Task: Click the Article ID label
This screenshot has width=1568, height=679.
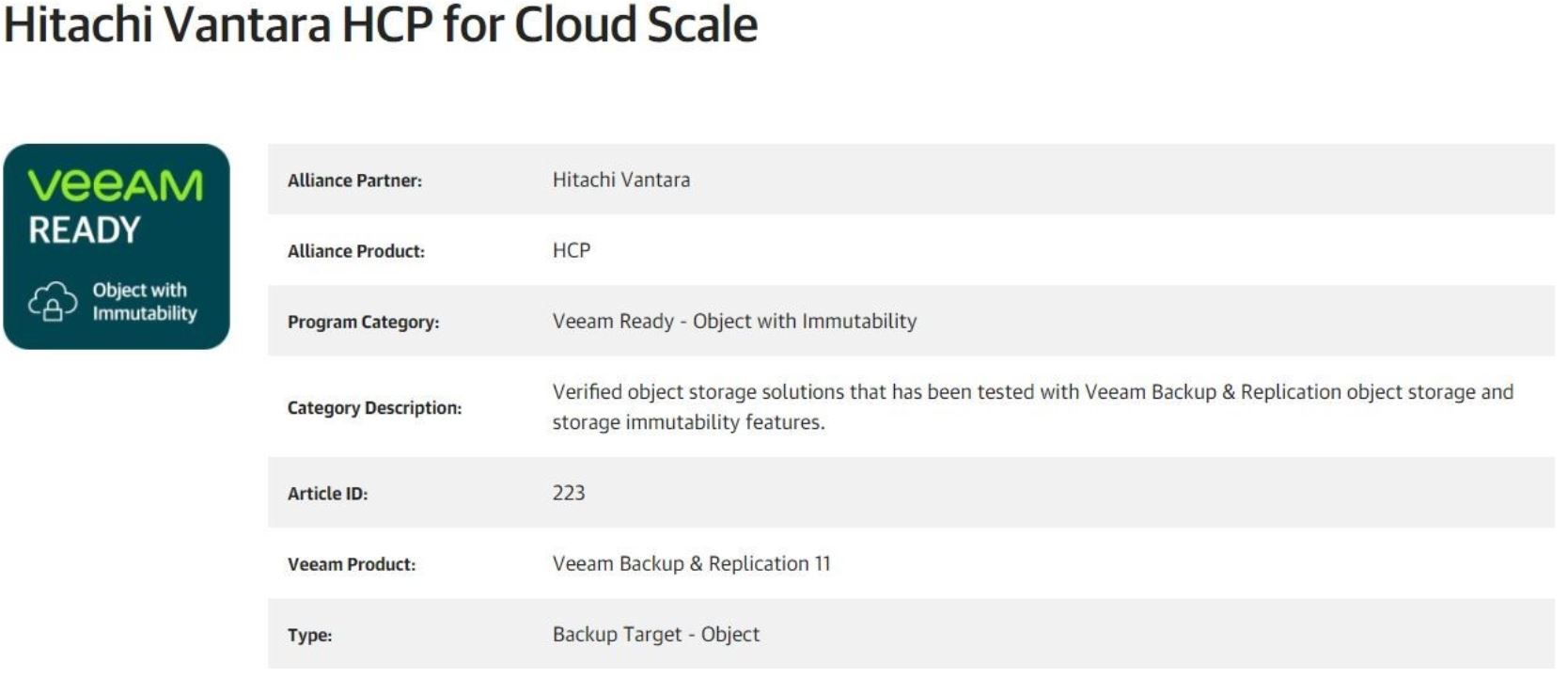Action: (x=327, y=494)
